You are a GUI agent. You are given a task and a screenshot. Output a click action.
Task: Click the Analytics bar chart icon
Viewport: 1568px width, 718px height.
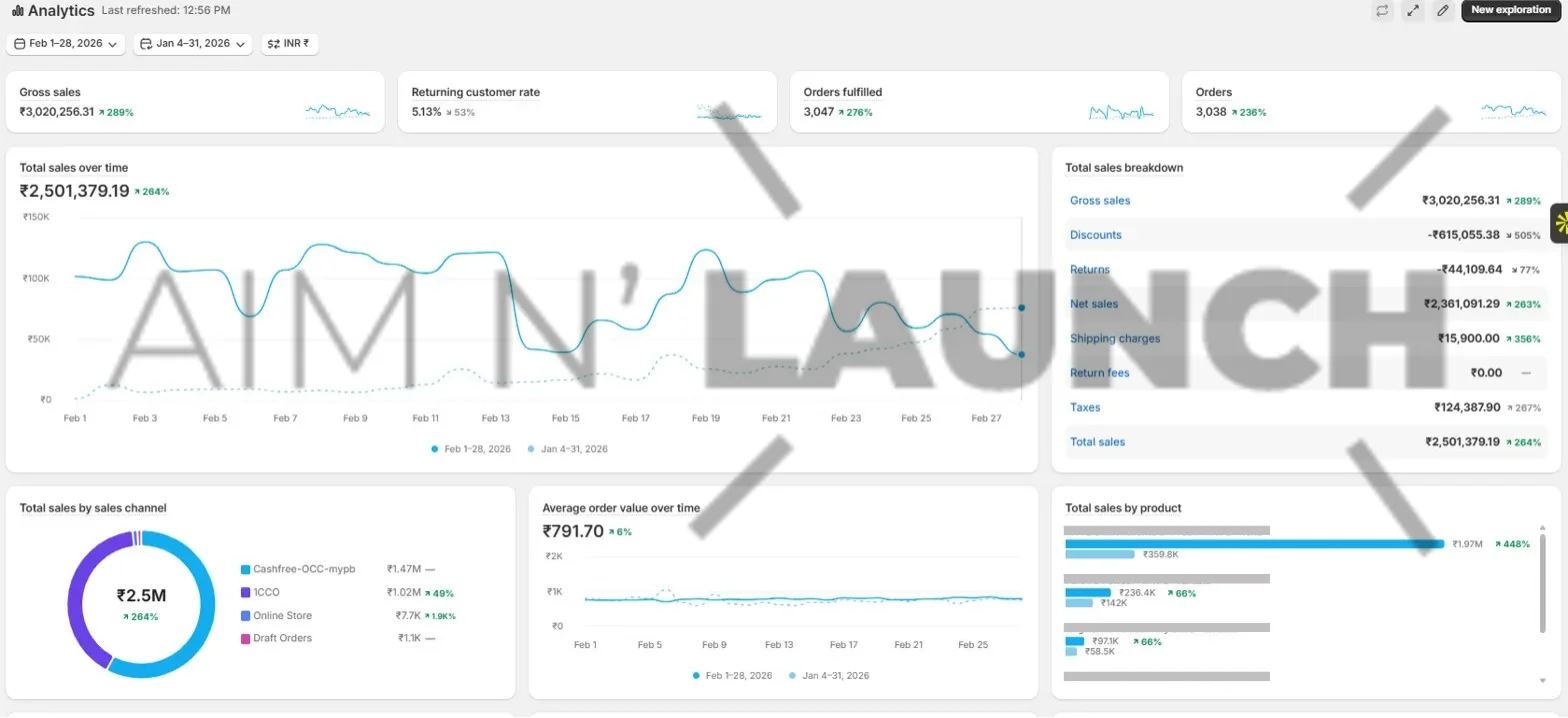17,11
